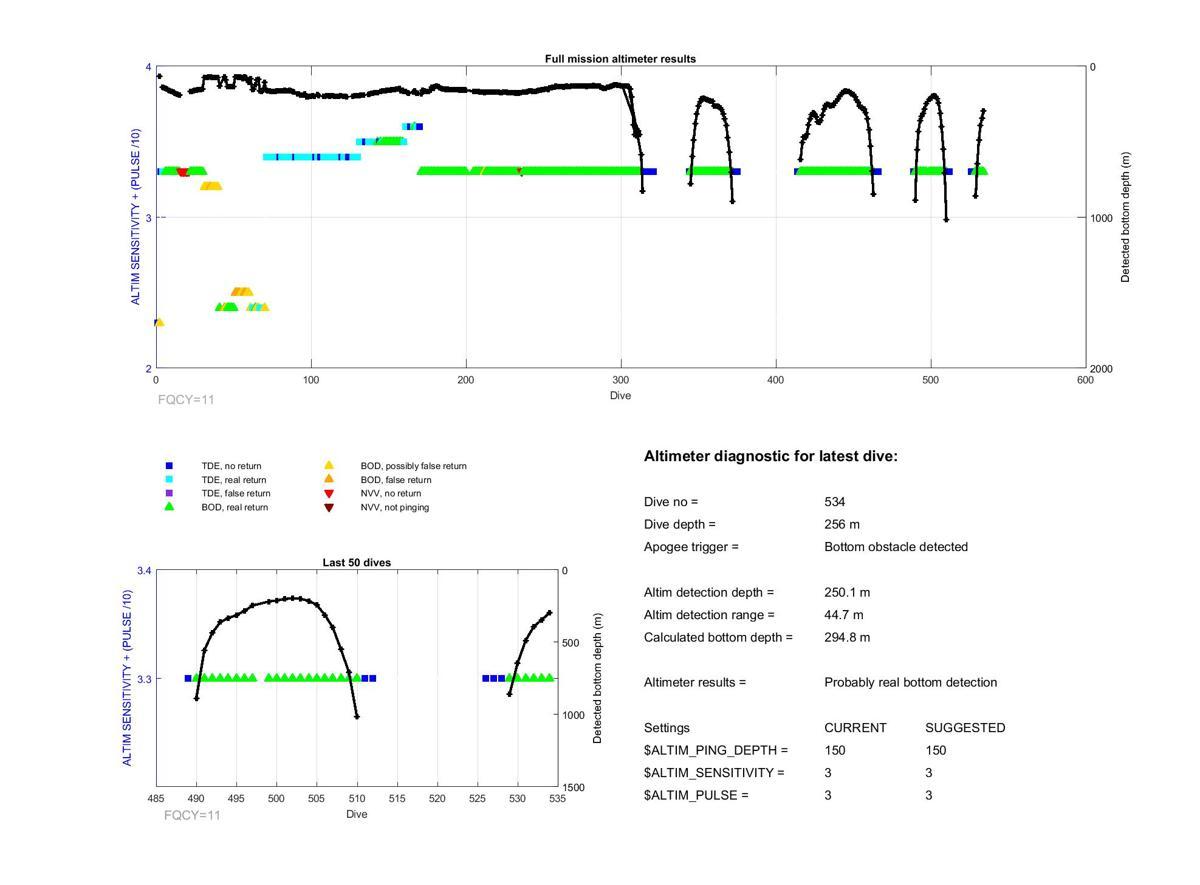Image resolution: width=1200 pixels, height=885 pixels.
Task: Click the dark red NVV not pinging marker
Action: tap(328, 508)
